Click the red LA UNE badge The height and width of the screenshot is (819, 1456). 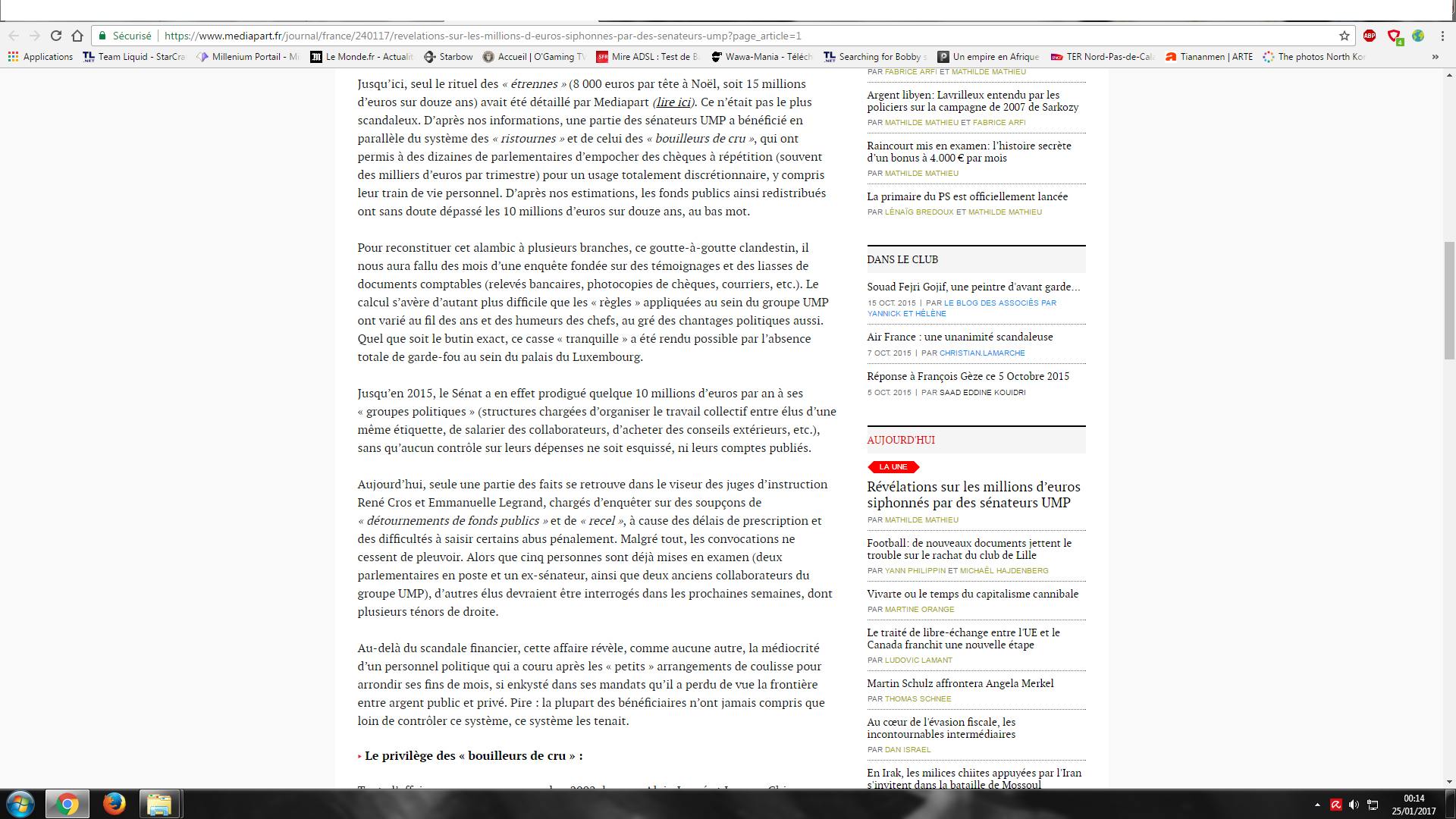893,467
